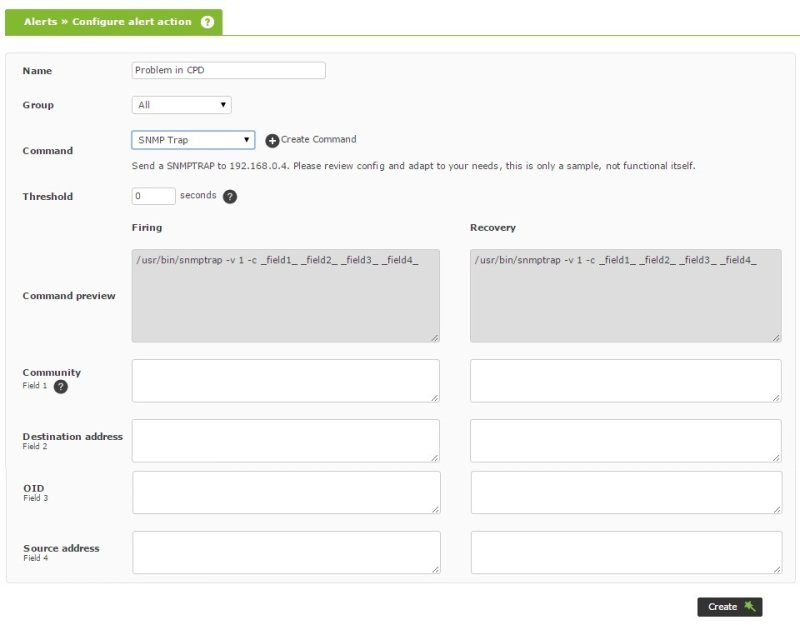Click the Firing Community field resize corner

[435, 398]
